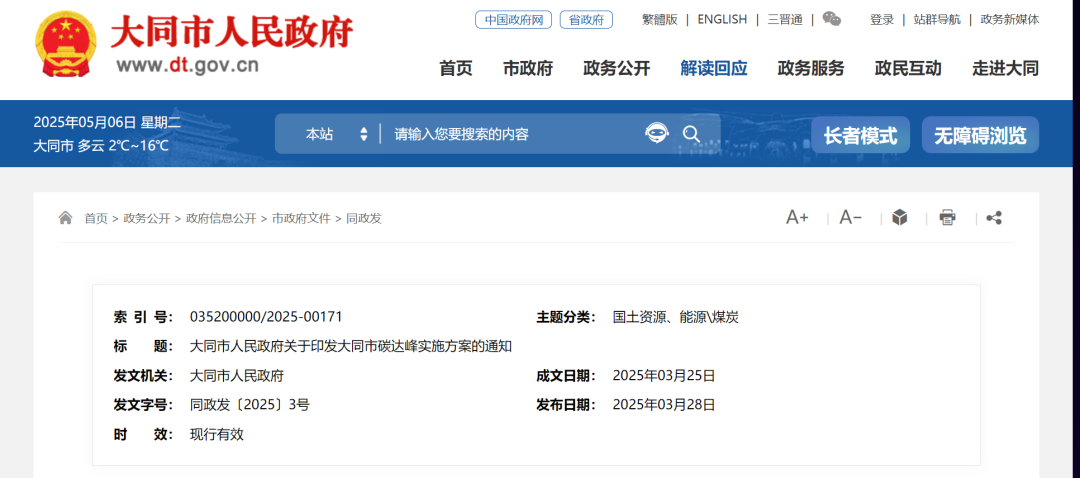Click the AI robot assistant icon
The width and height of the screenshot is (1080, 478).
(x=656, y=133)
